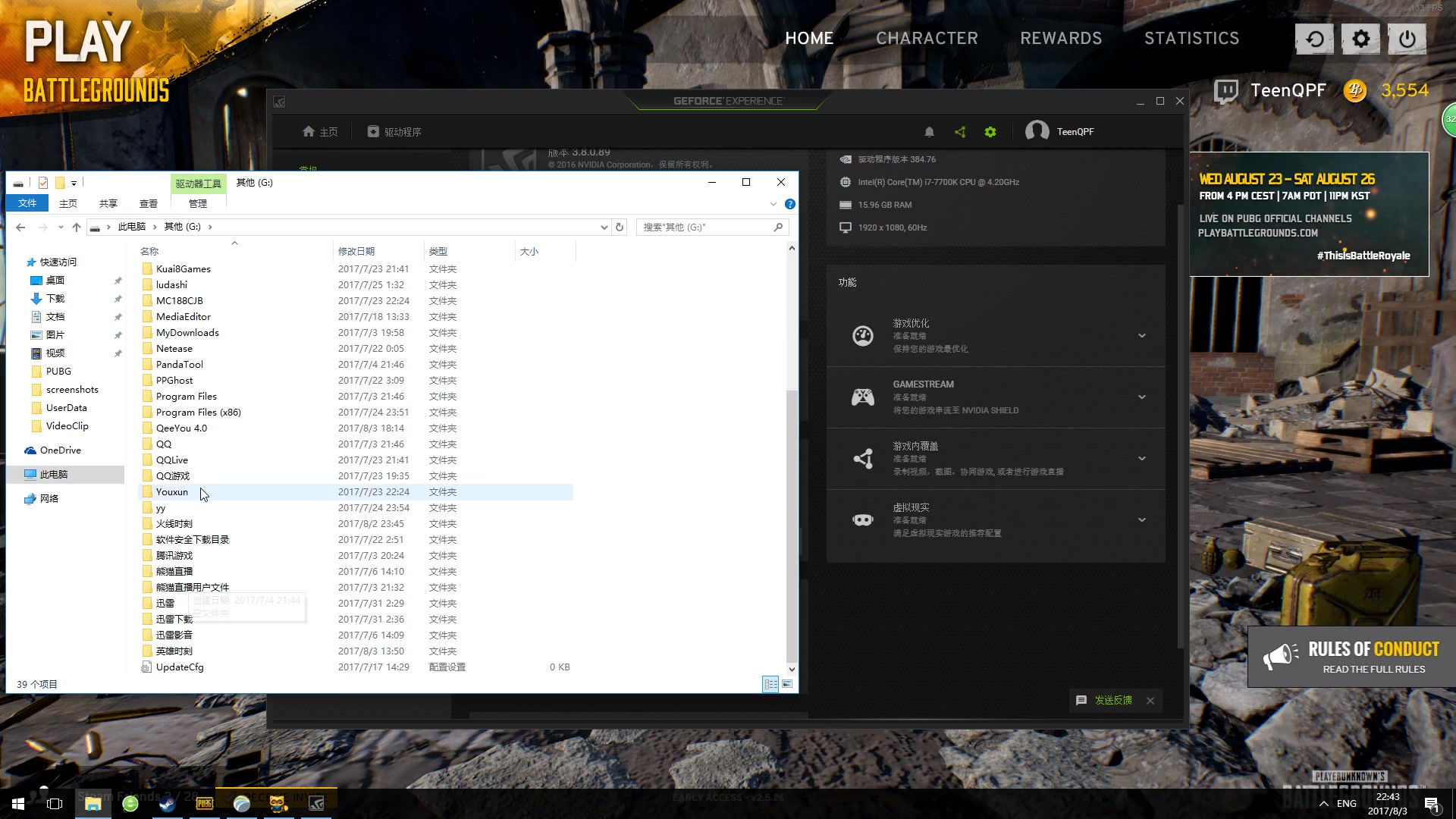The image size is (1456, 819).
Task: Click the share/broadcast icon in GeForce
Action: pyautogui.click(x=959, y=131)
